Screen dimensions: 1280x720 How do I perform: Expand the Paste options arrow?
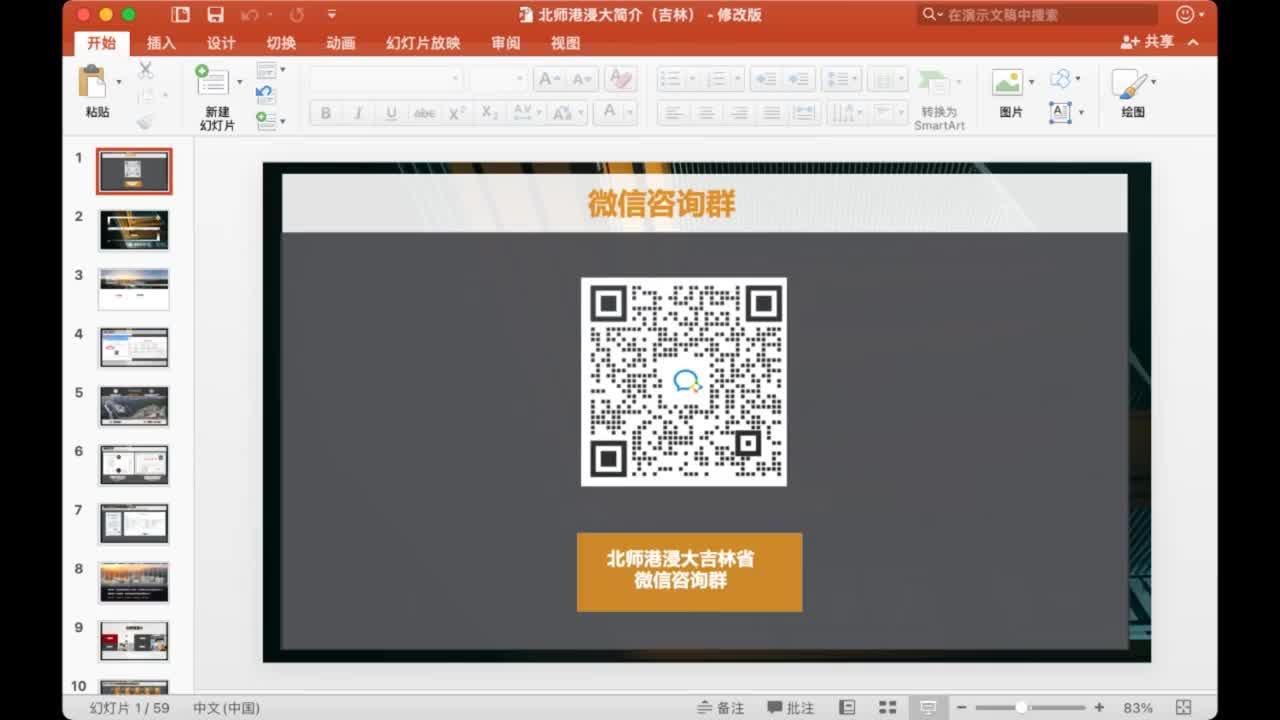click(119, 81)
